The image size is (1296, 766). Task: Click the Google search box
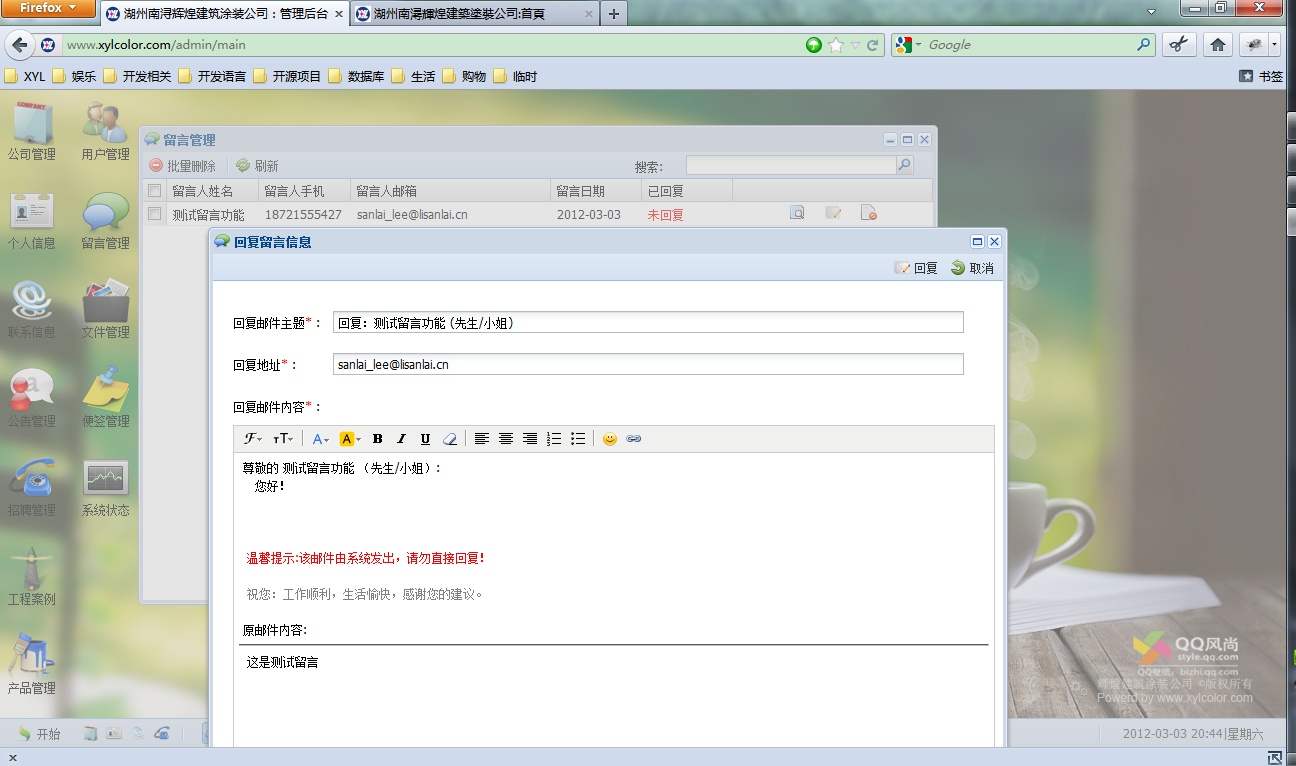1029,45
